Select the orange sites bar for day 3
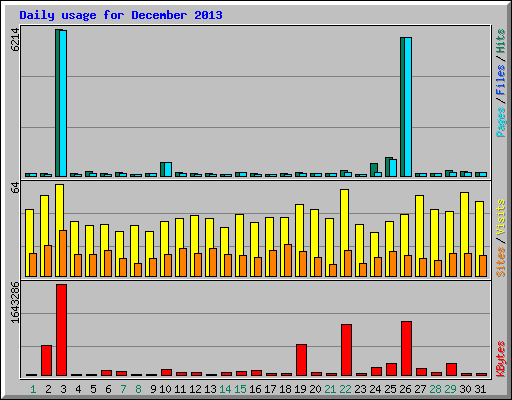 [x=63, y=253]
